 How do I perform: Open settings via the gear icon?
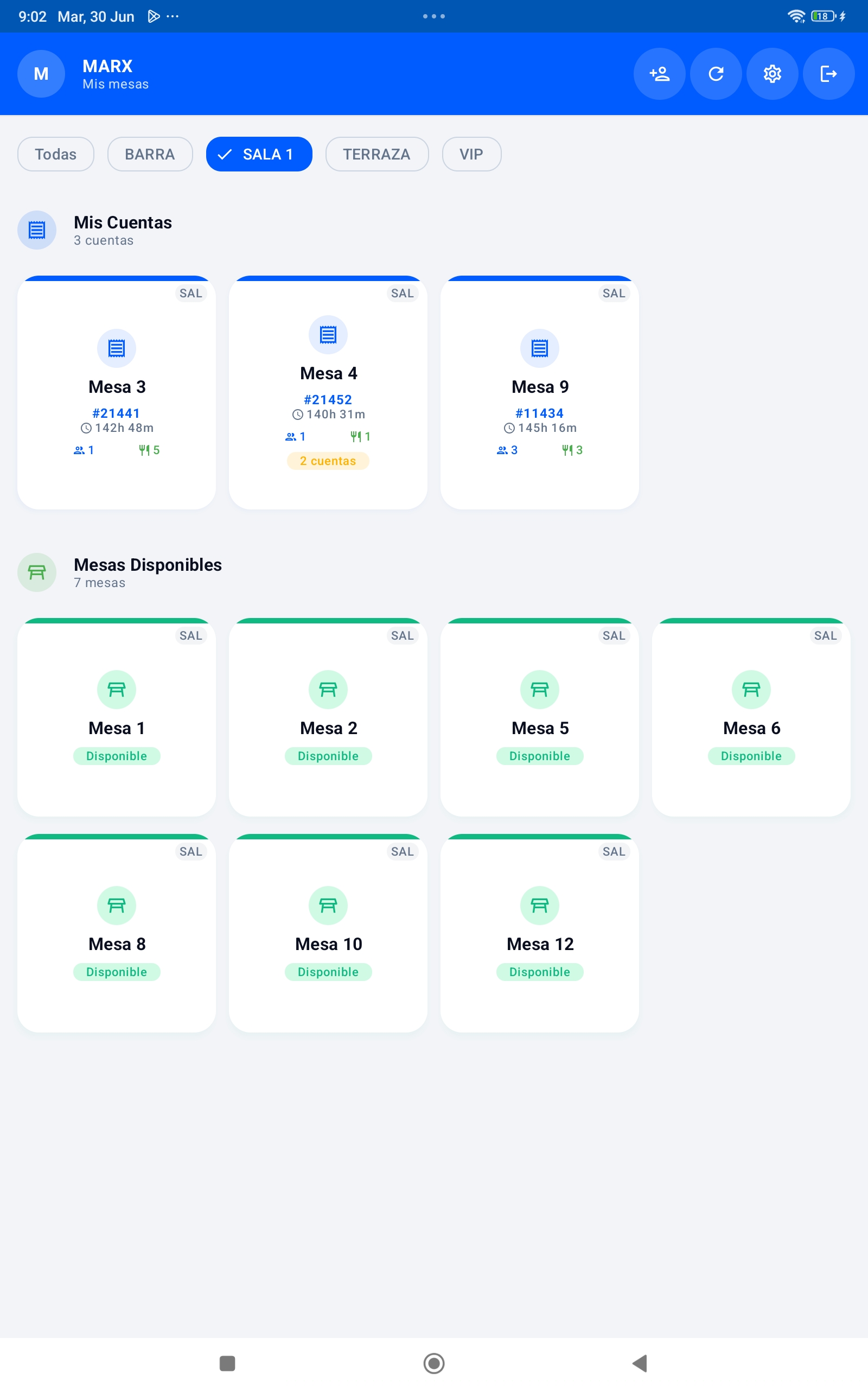[x=772, y=73]
